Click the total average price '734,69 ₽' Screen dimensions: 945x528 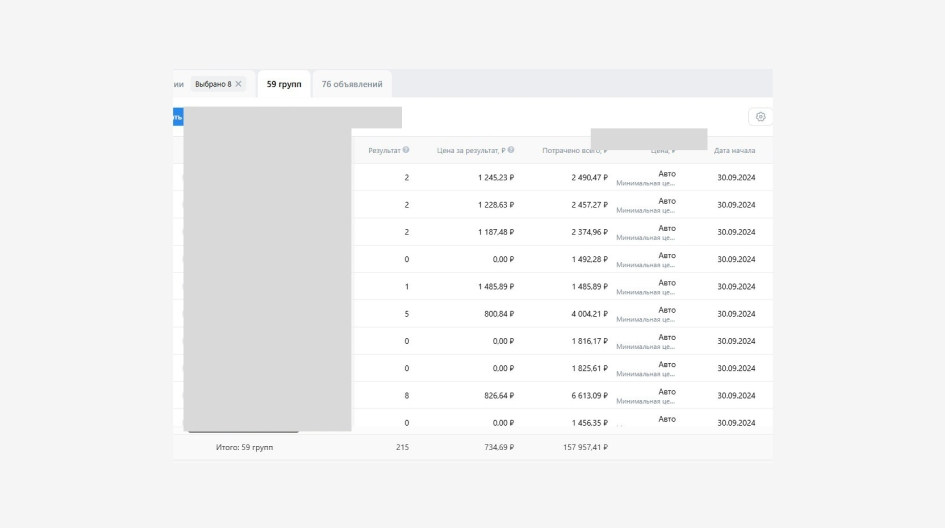click(499, 447)
